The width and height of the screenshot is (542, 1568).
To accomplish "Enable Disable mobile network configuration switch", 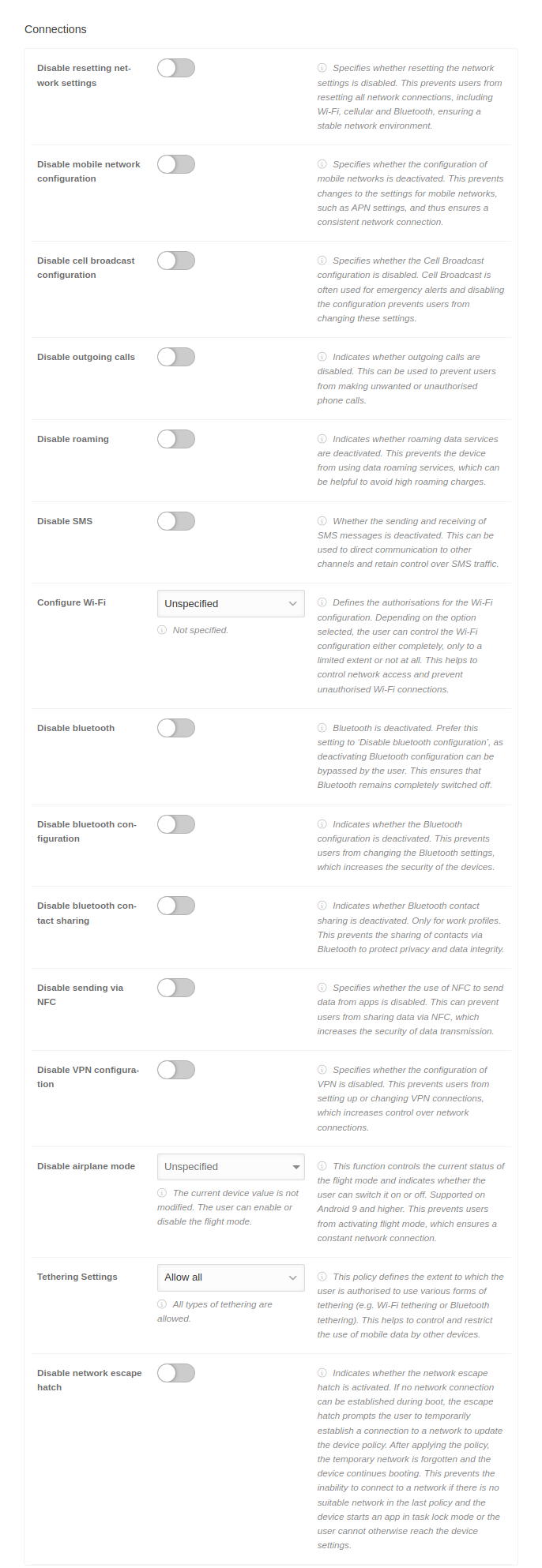I will tap(175, 164).
